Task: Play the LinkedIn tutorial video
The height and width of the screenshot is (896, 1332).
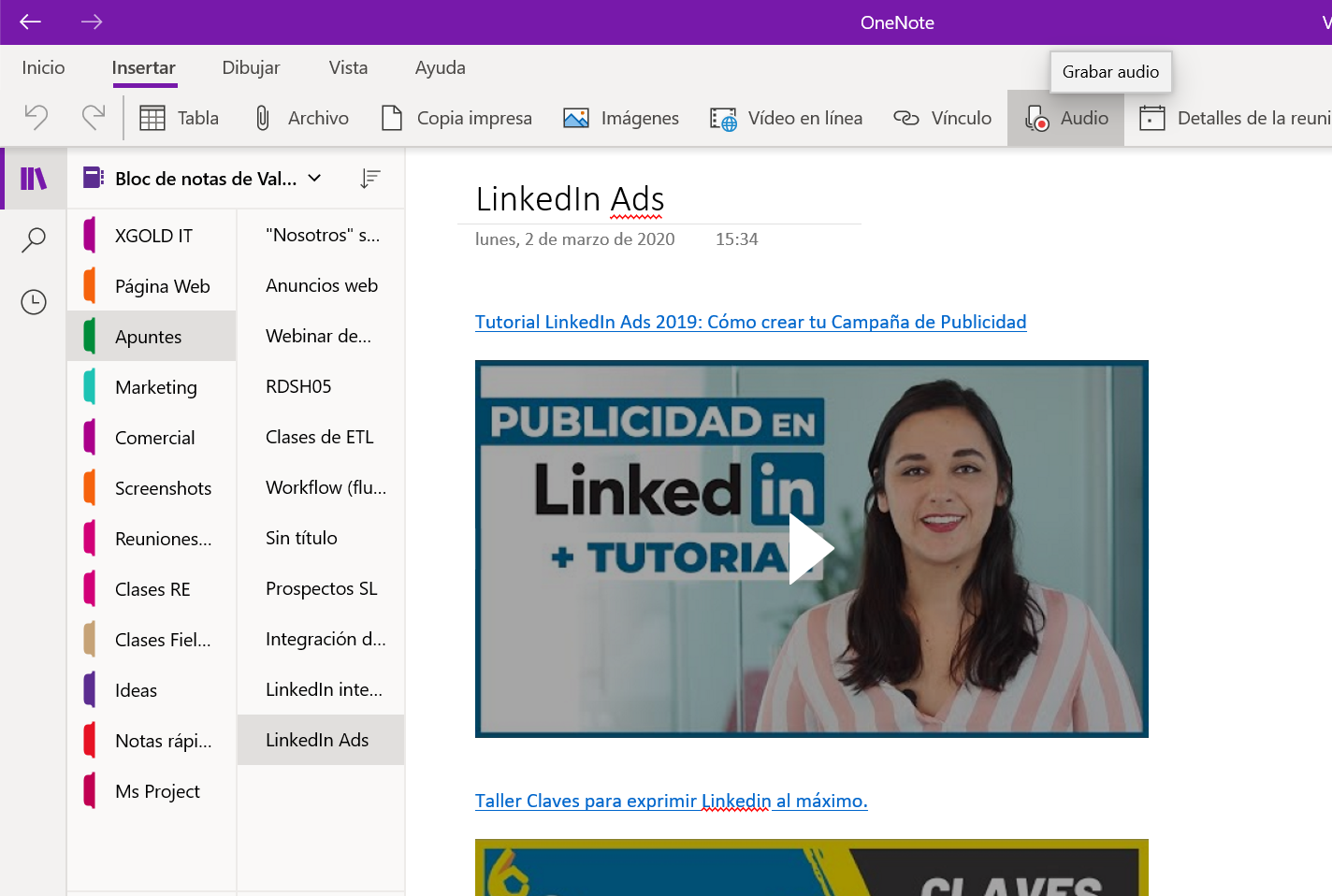Action: click(x=811, y=549)
